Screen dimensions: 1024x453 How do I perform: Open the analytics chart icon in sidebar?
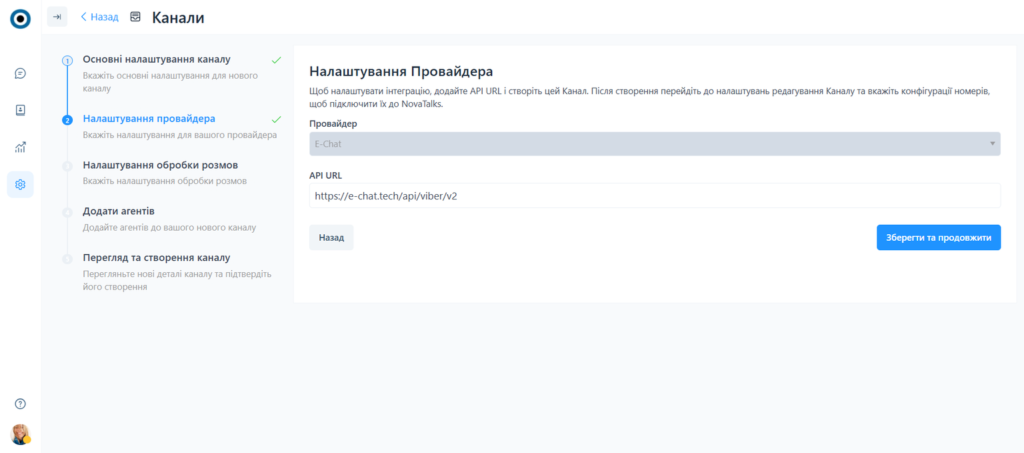point(20,147)
